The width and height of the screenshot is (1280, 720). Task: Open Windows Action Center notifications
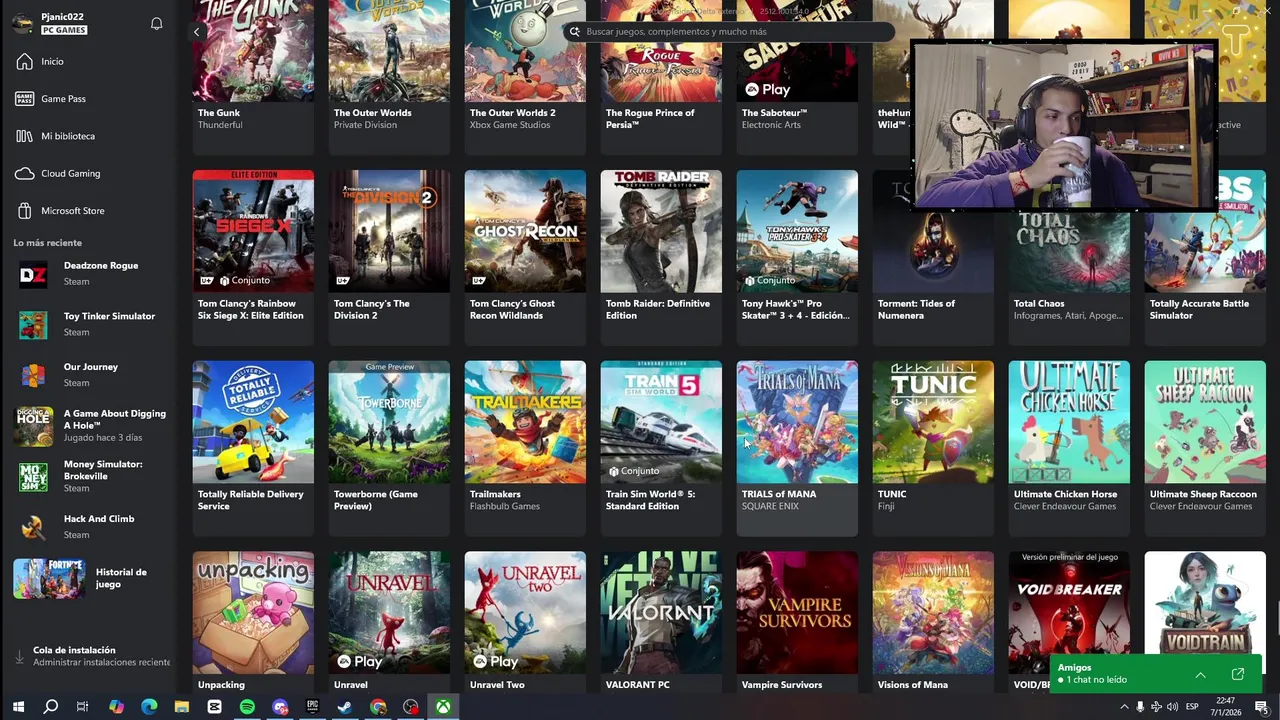click(x=1261, y=707)
